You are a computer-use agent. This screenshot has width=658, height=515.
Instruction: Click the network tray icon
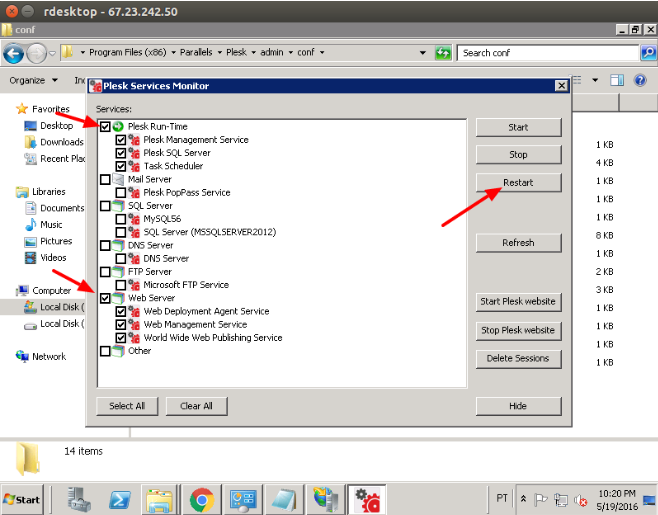[x=561, y=500]
